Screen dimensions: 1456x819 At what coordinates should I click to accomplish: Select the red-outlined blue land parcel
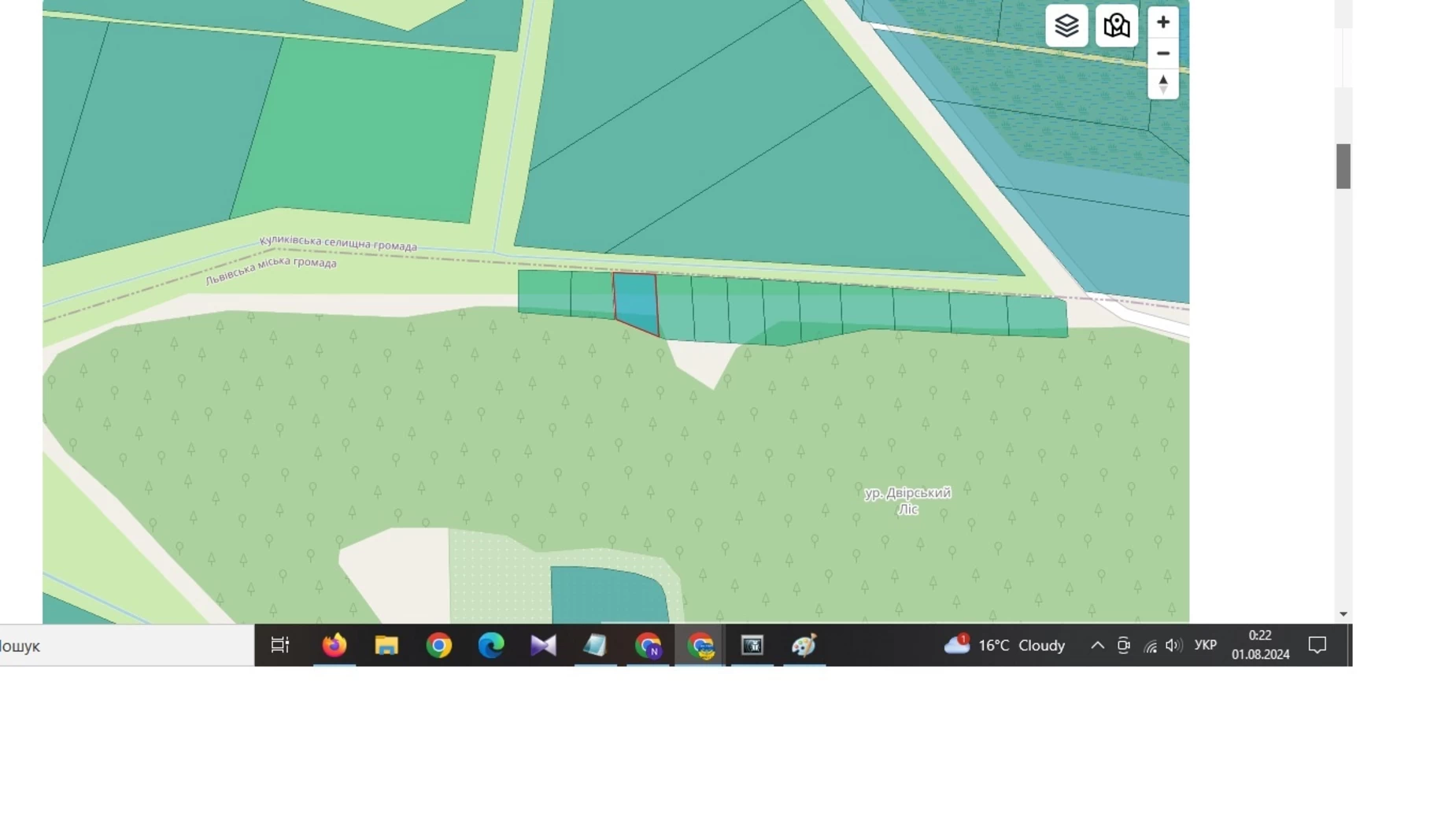(635, 302)
